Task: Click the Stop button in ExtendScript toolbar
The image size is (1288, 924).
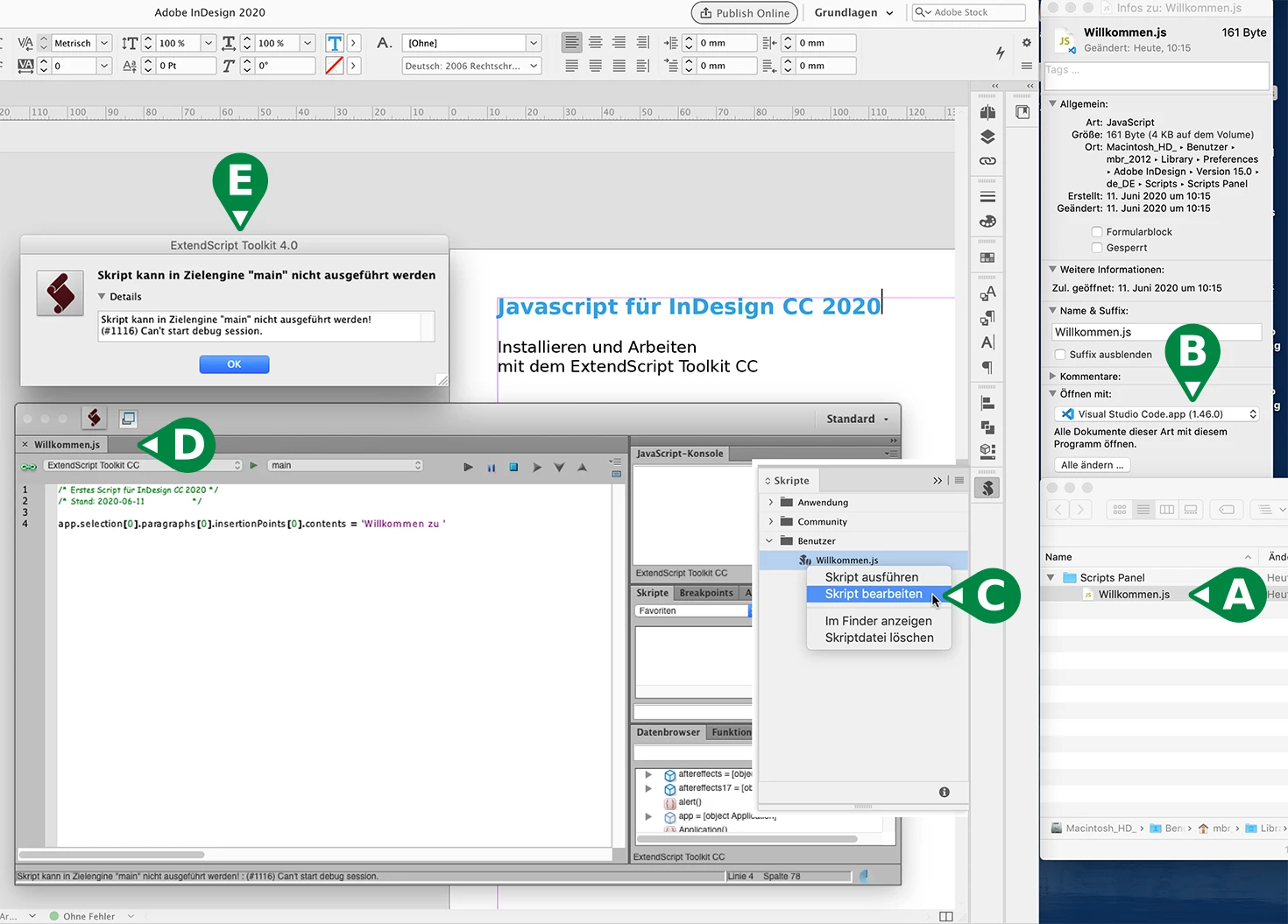Action: click(x=514, y=467)
